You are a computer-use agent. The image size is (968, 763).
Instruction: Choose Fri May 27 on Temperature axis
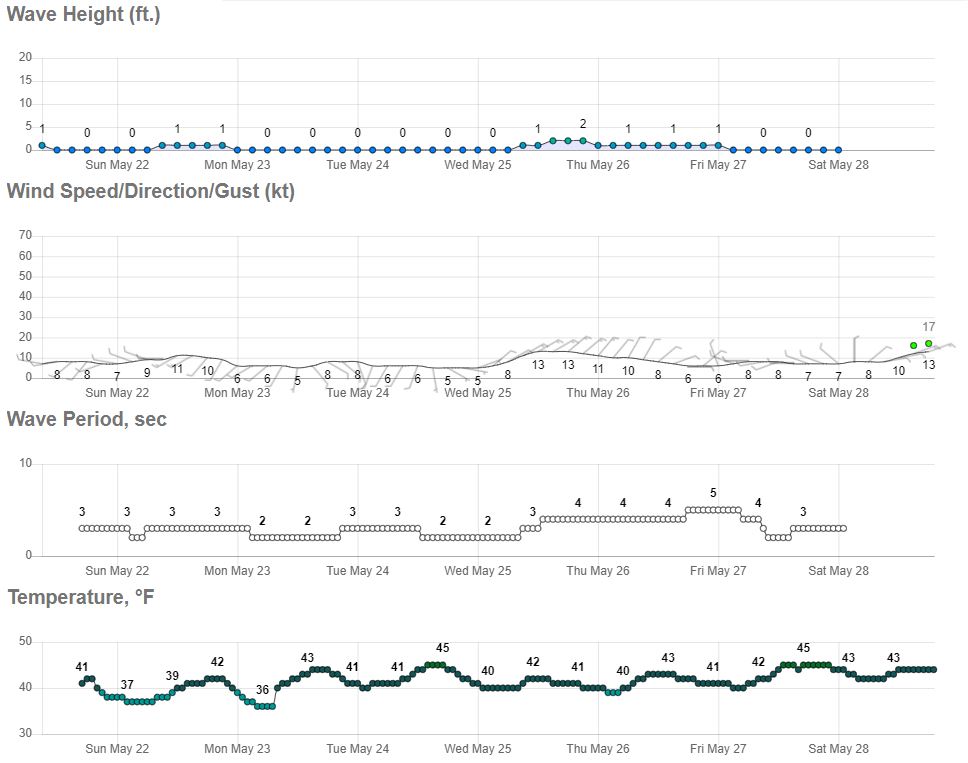(x=718, y=749)
